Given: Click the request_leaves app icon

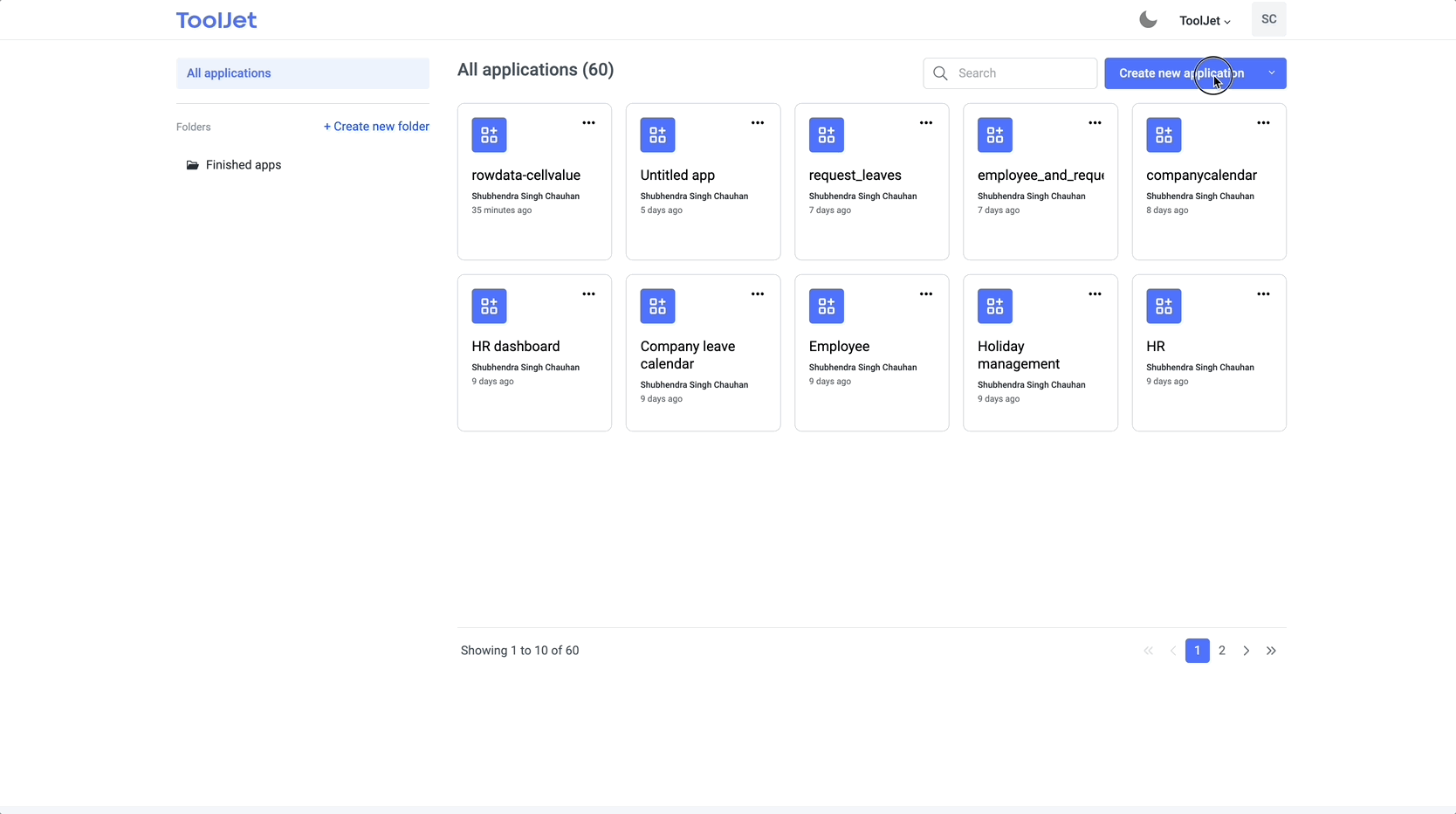Looking at the screenshot, I should pos(827,135).
